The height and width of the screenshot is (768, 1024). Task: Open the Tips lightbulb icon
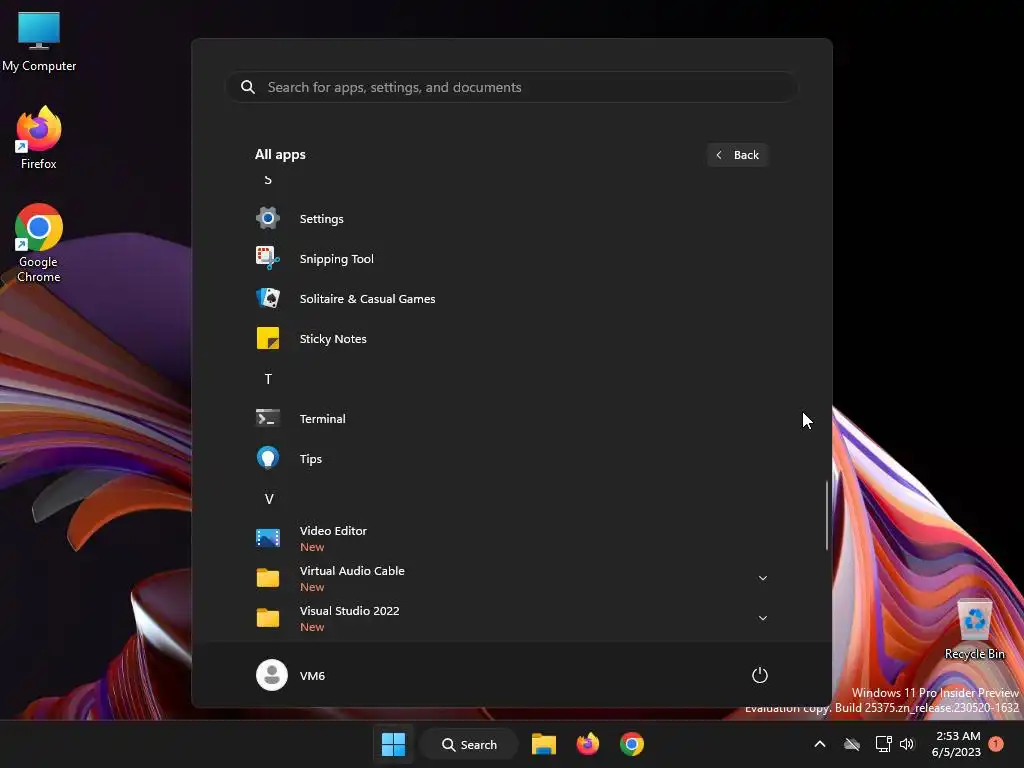(x=268, y=458)
